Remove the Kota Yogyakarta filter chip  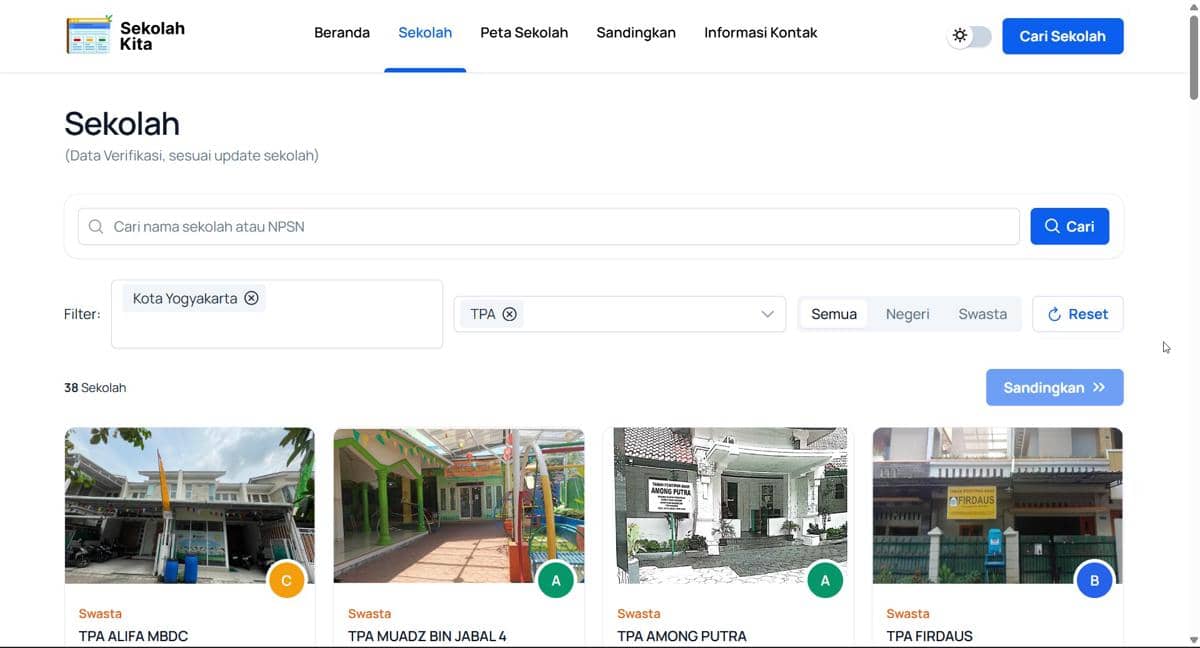[252, 297]
